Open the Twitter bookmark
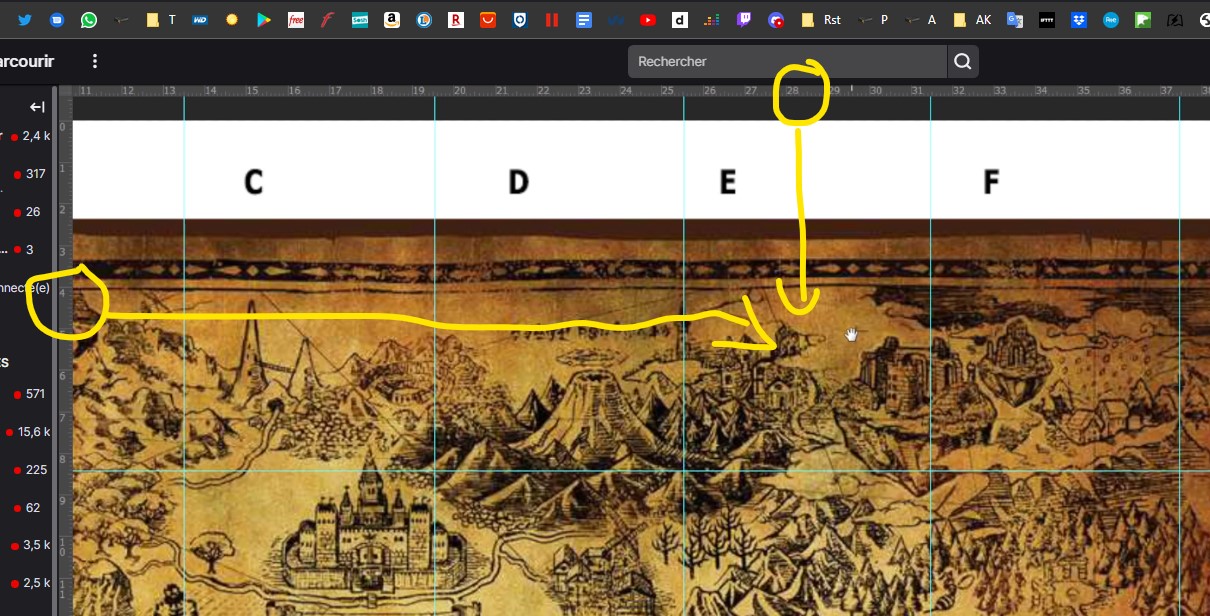1210x616 pixels. pyautogui.click(x=25, y=20)
